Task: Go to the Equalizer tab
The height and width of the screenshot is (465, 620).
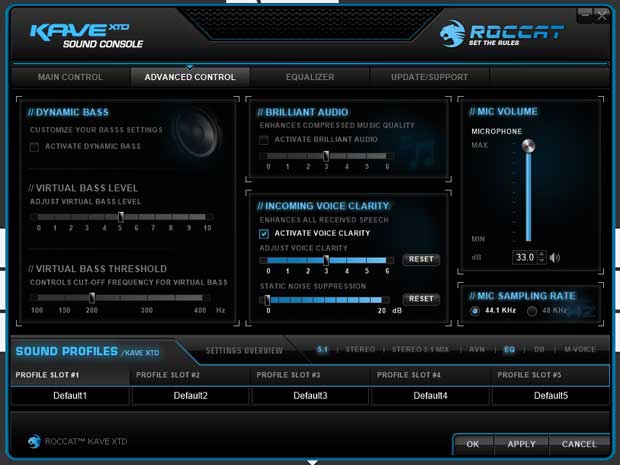Action: 310,77
